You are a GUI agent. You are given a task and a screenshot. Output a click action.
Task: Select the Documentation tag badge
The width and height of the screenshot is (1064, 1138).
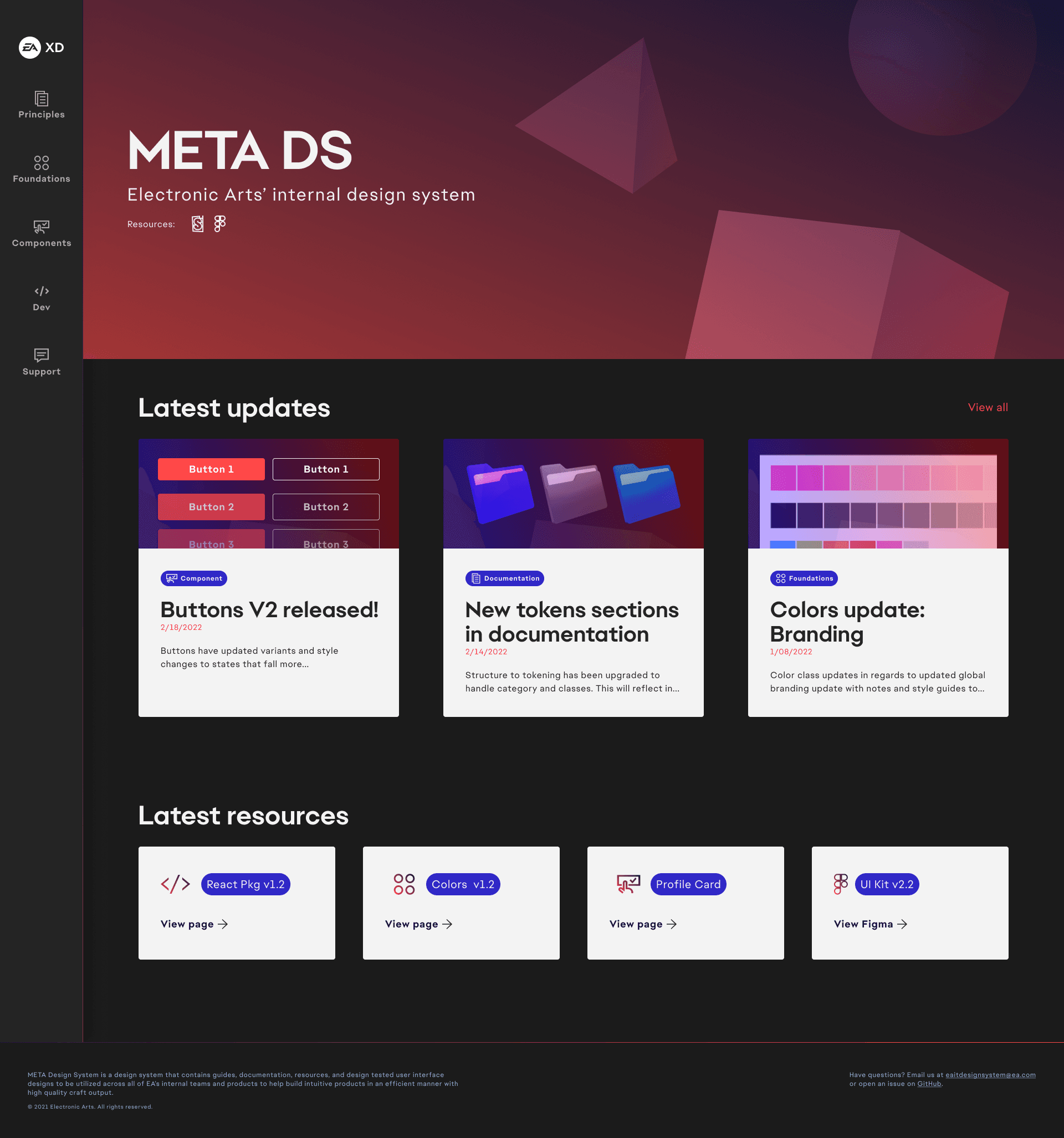coord(504,578)
